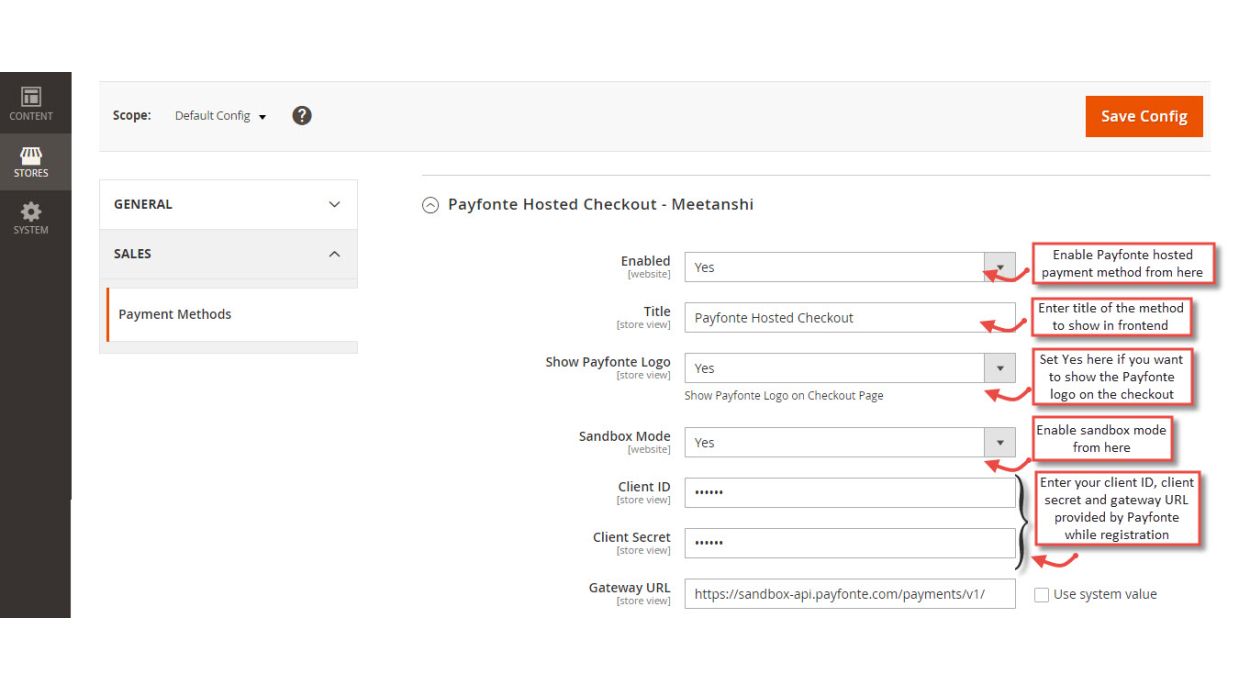
Task: Open the Enabled Yes dropdown
Action: 850,267
